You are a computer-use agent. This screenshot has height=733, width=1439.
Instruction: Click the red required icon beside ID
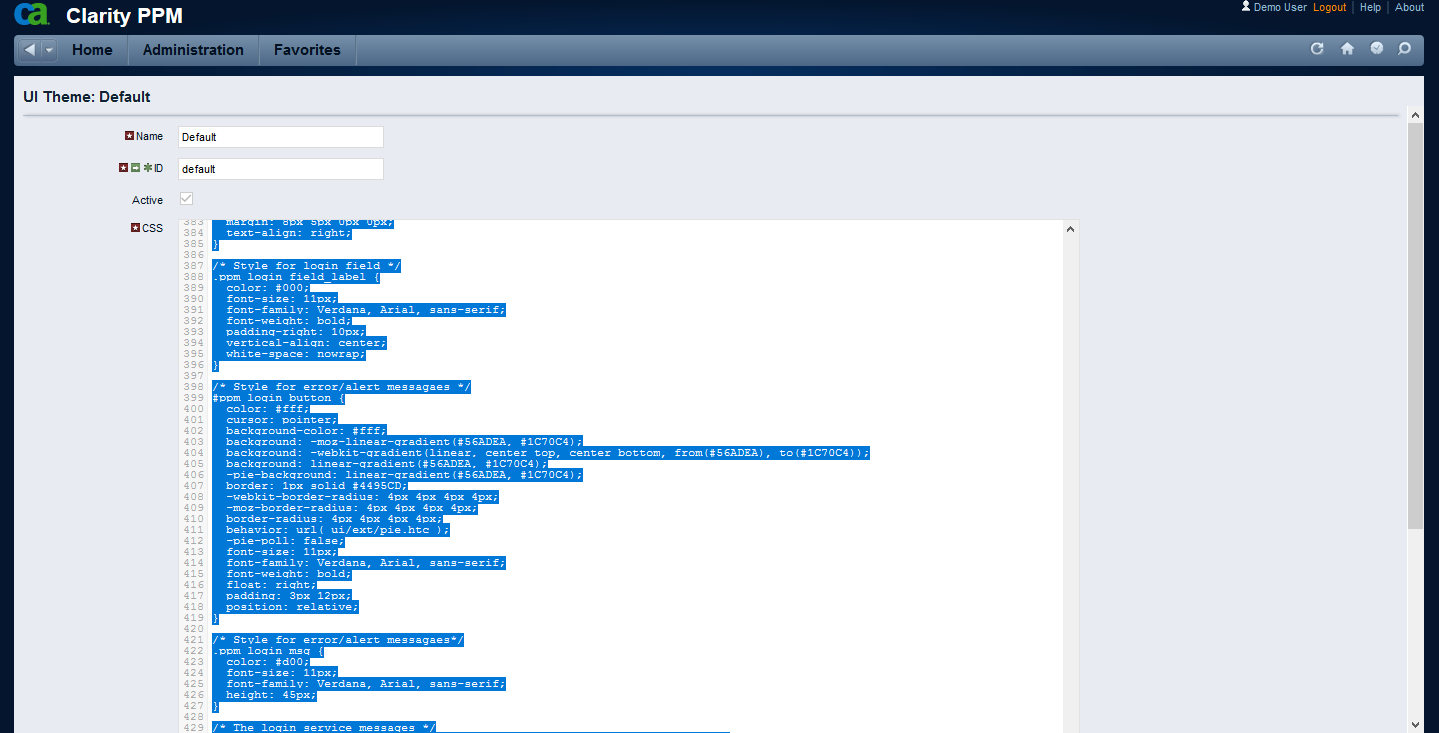coord(123,168)
